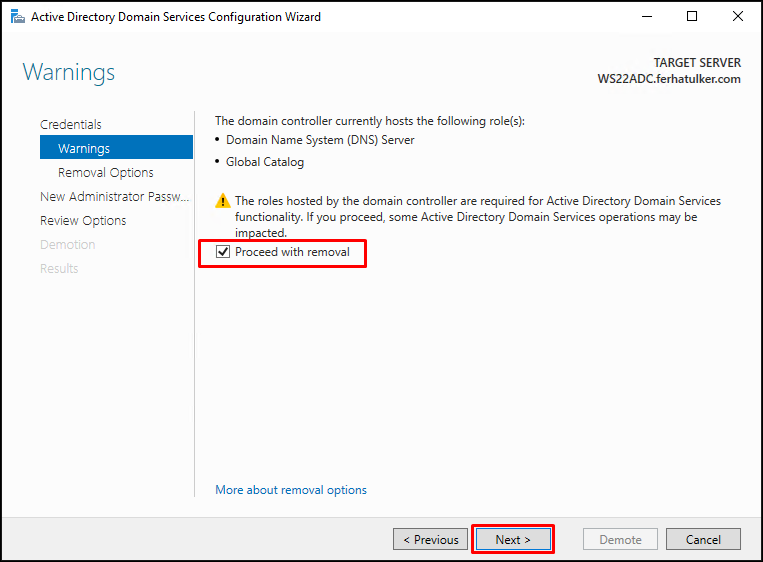Screen dimensions: 763x562
Task: Click the target server name text
Action: [669, 79]
